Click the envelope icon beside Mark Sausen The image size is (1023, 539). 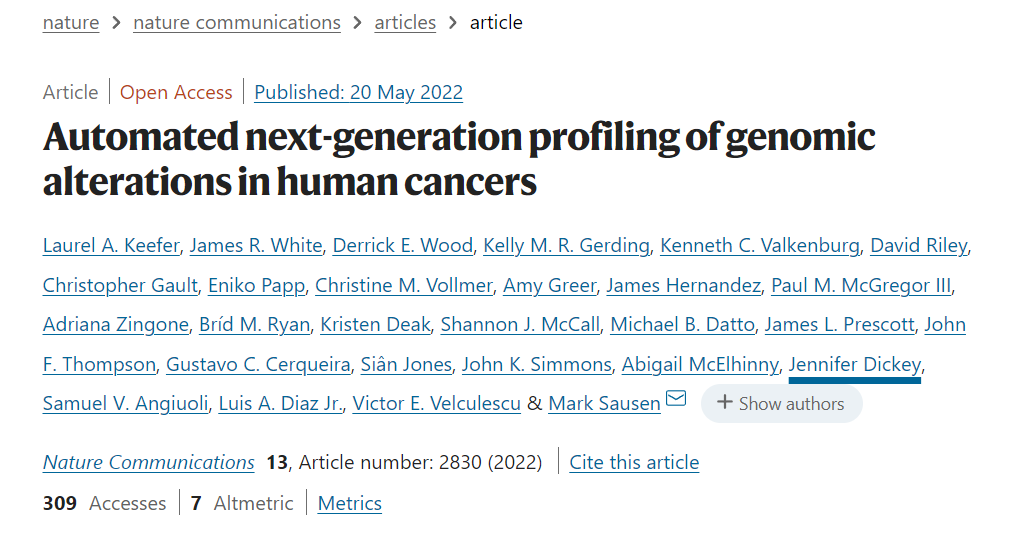(676, 398)
